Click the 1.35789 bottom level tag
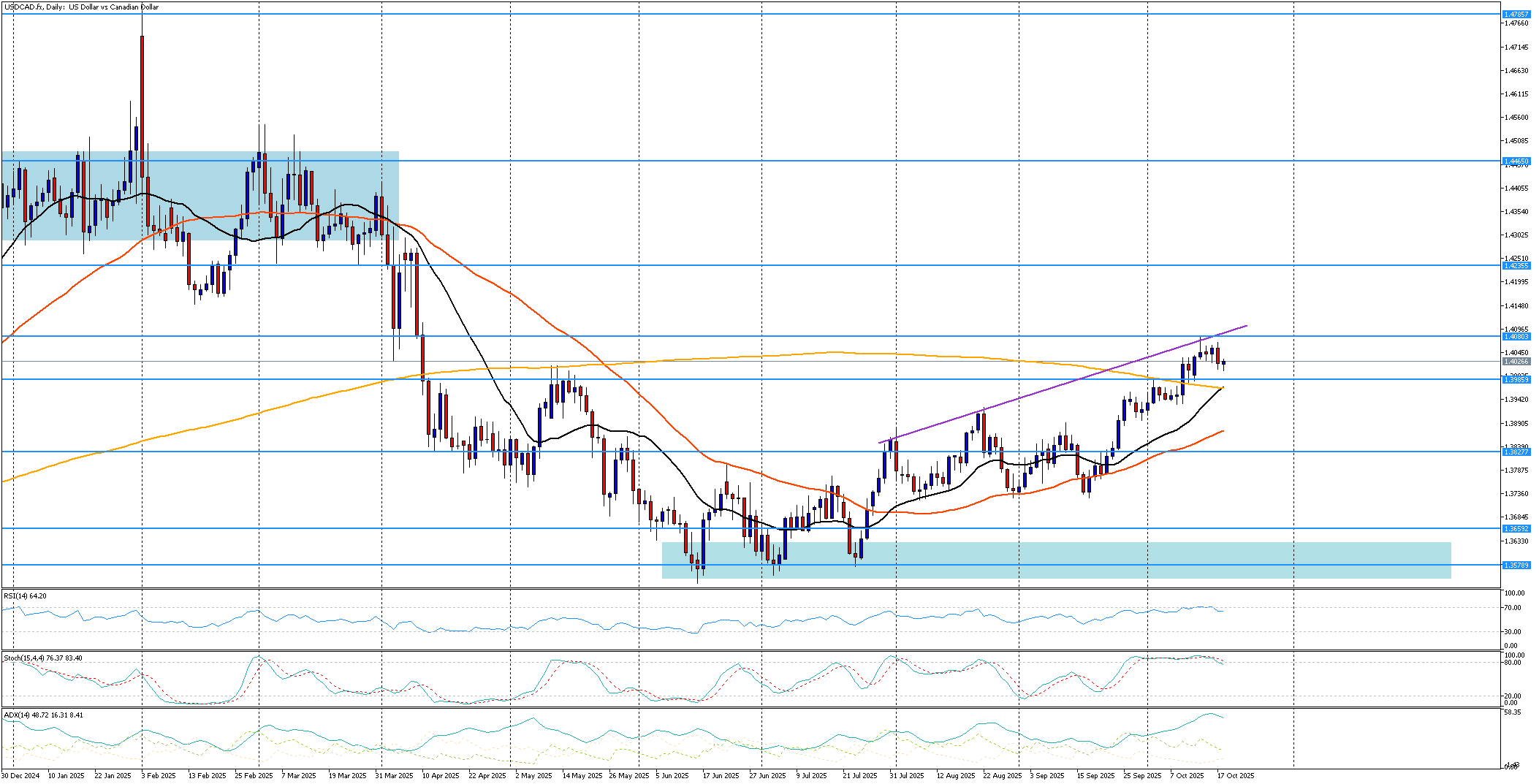This screenshot has height=784, width=1539. (1516, 565)
